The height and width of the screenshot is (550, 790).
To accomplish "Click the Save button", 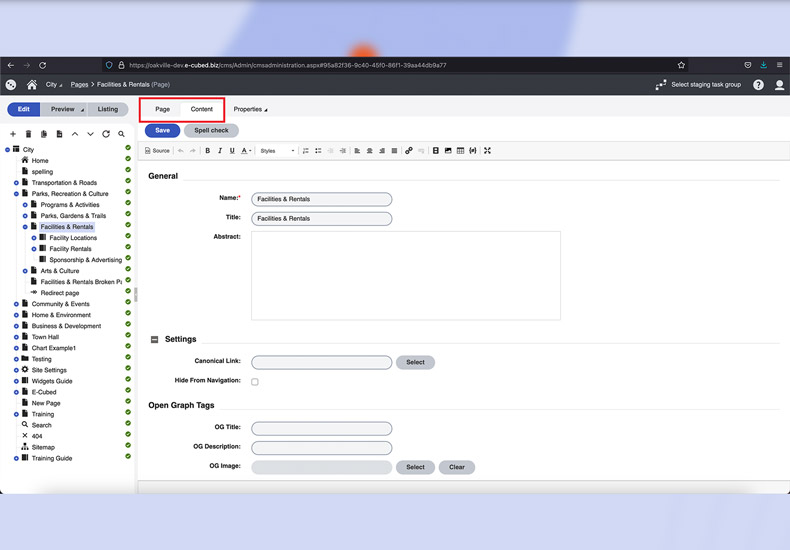I will (162, 130).
